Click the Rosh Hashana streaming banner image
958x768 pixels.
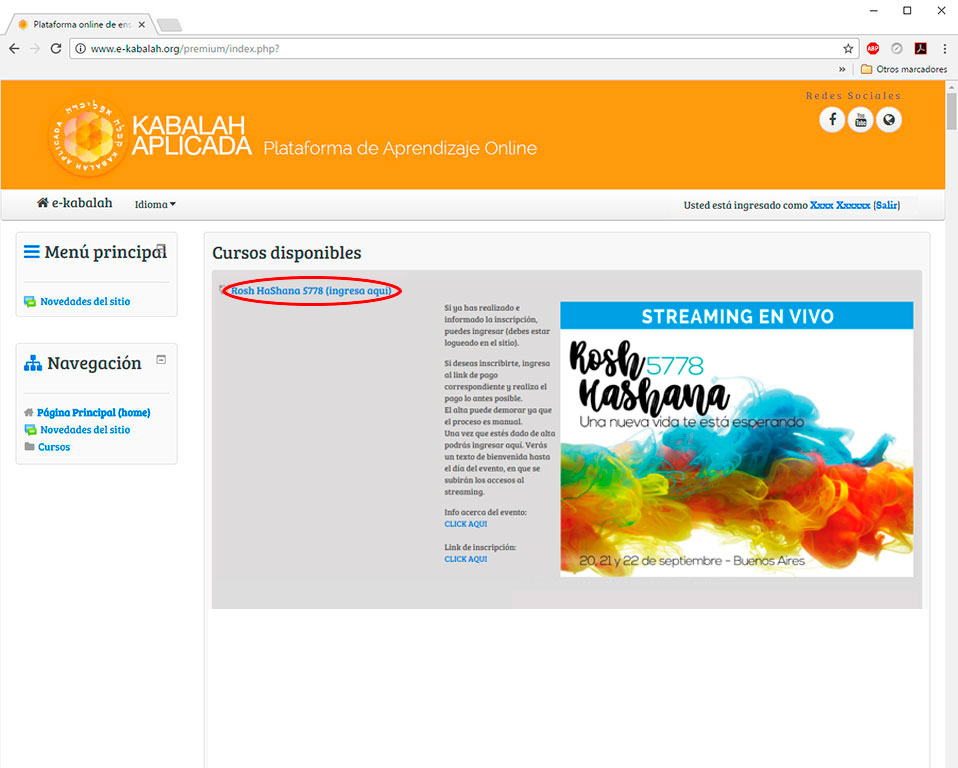click(x=736, y=439)
